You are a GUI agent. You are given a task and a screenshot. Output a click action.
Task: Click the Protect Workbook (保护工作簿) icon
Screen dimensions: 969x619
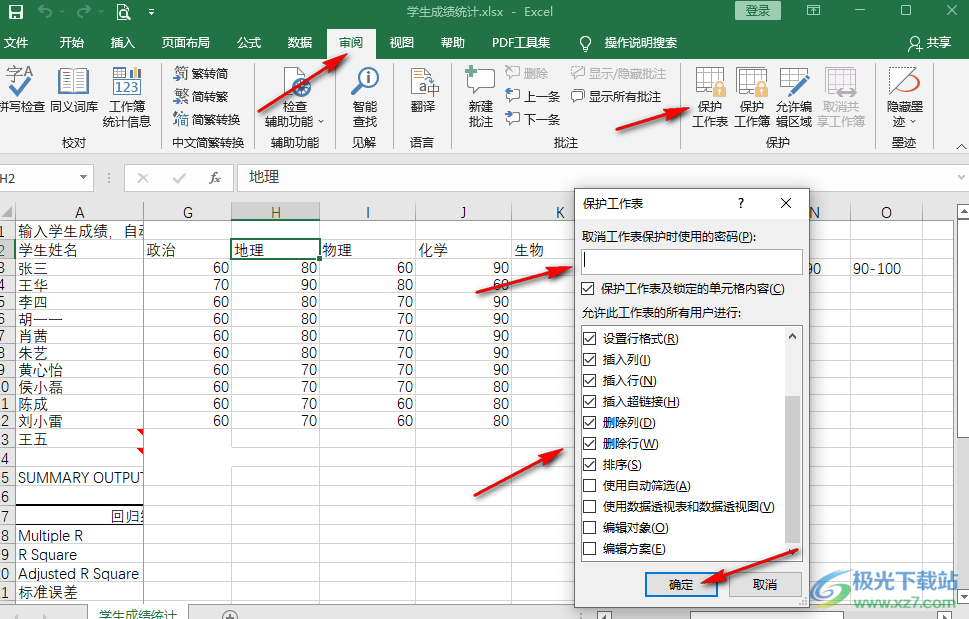pyautogui.click(x=752, y=97)
